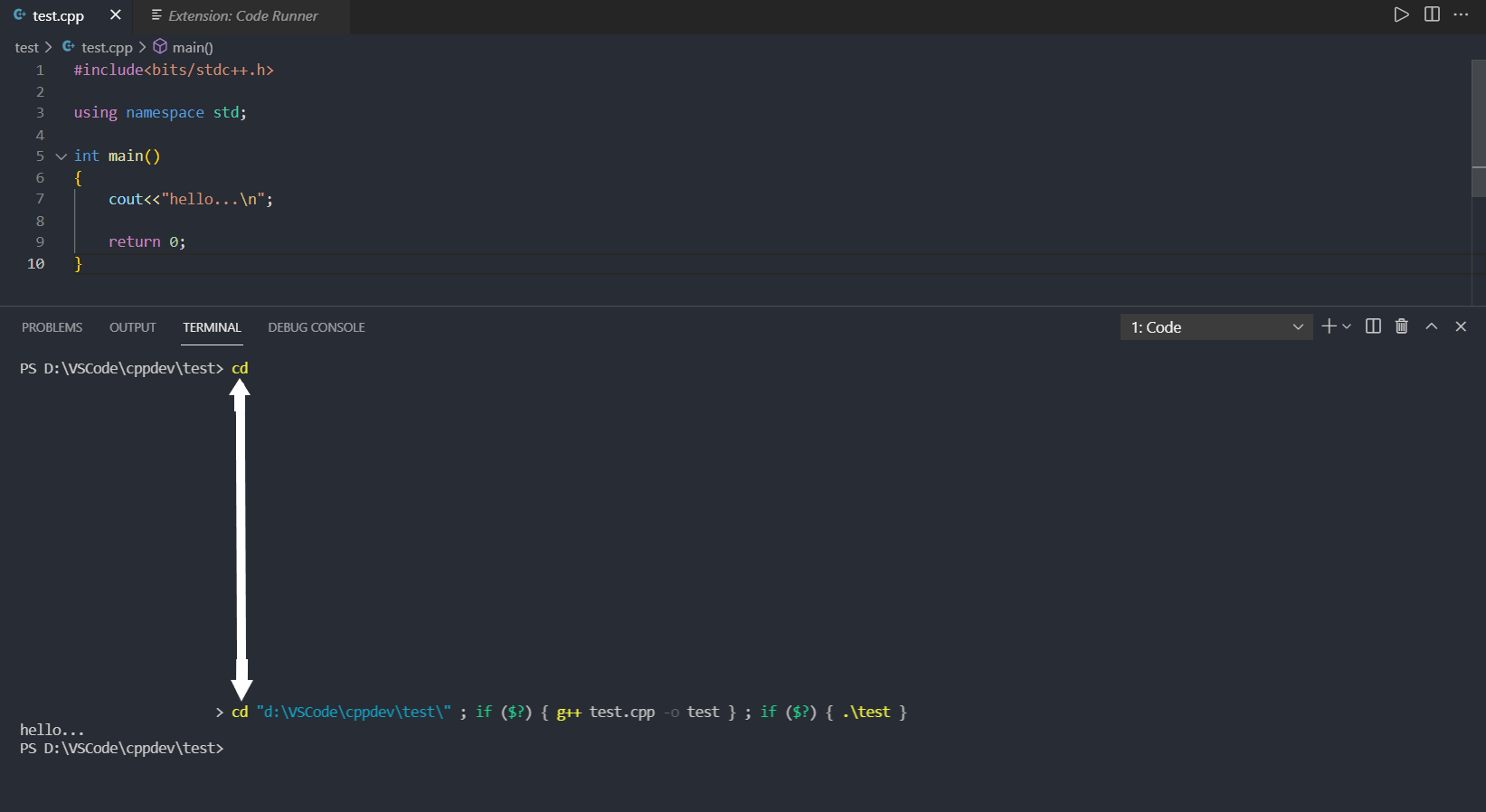Open the Extension: Code Runner tab
Screen dimensions: 1486x812
242,15
